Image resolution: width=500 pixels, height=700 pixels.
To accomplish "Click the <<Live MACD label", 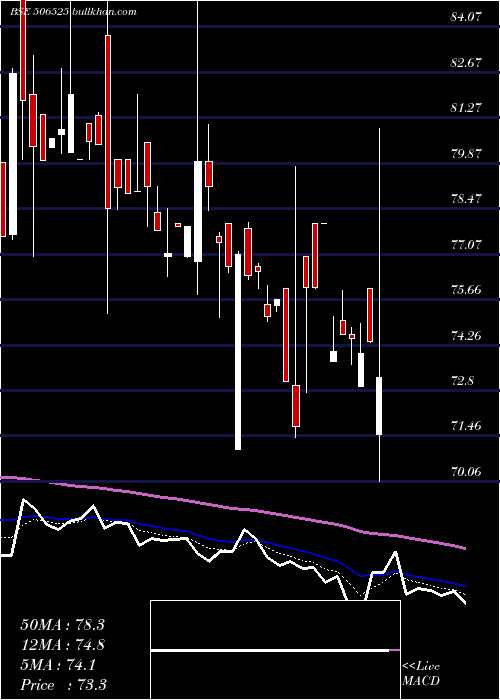I will coord(421,674).
